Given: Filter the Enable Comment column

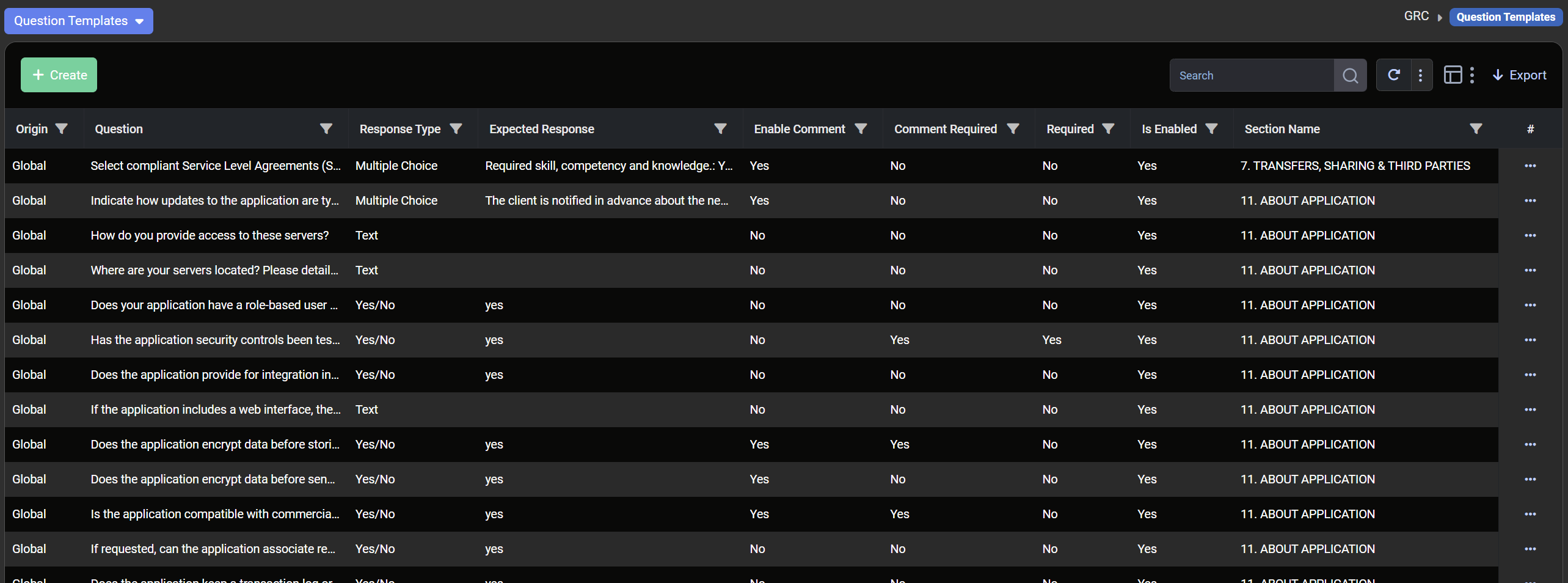Looking at the screenshot, I should pos(861,129).
